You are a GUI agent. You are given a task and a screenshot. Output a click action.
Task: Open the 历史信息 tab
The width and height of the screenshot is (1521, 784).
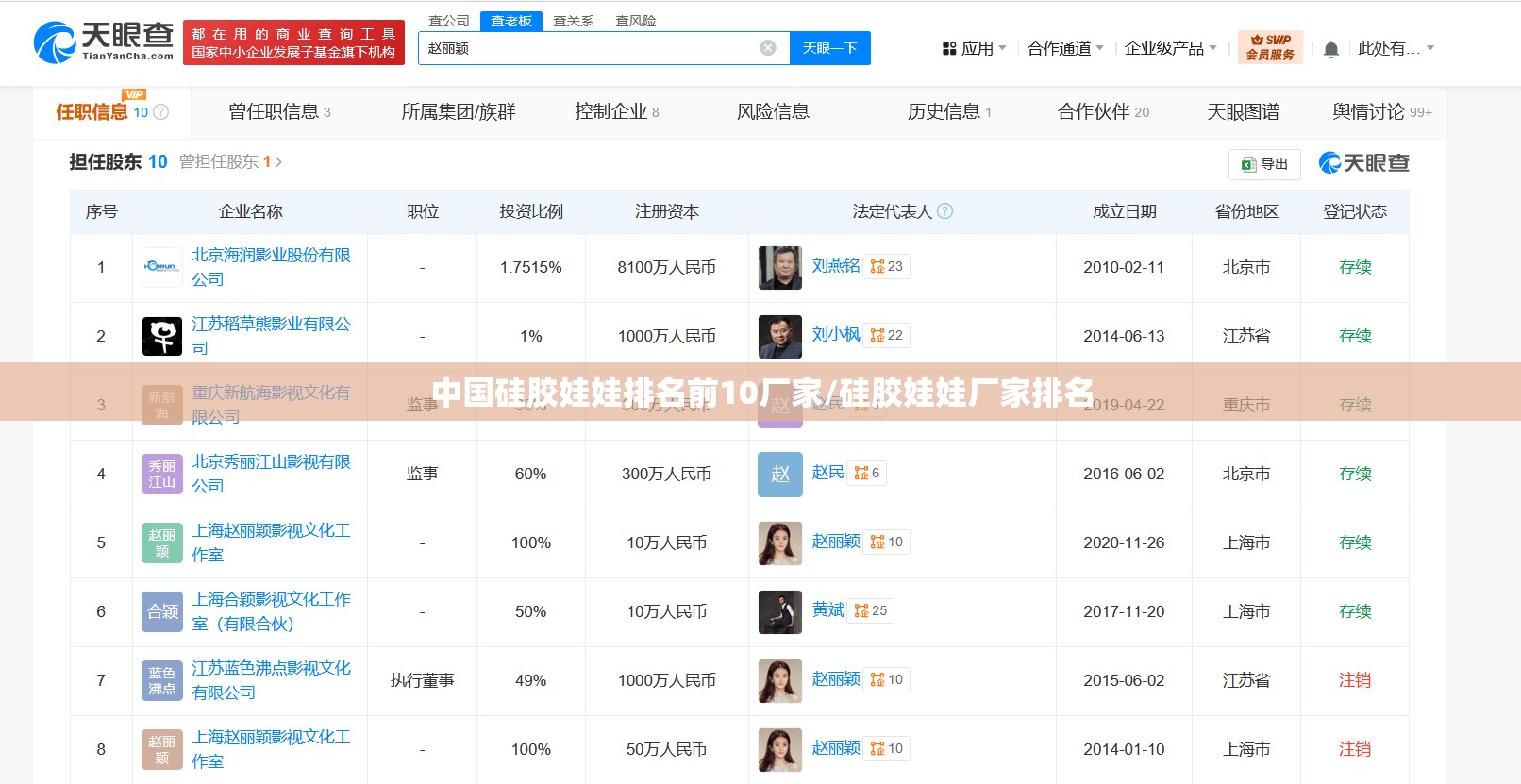tap(949, 112)
